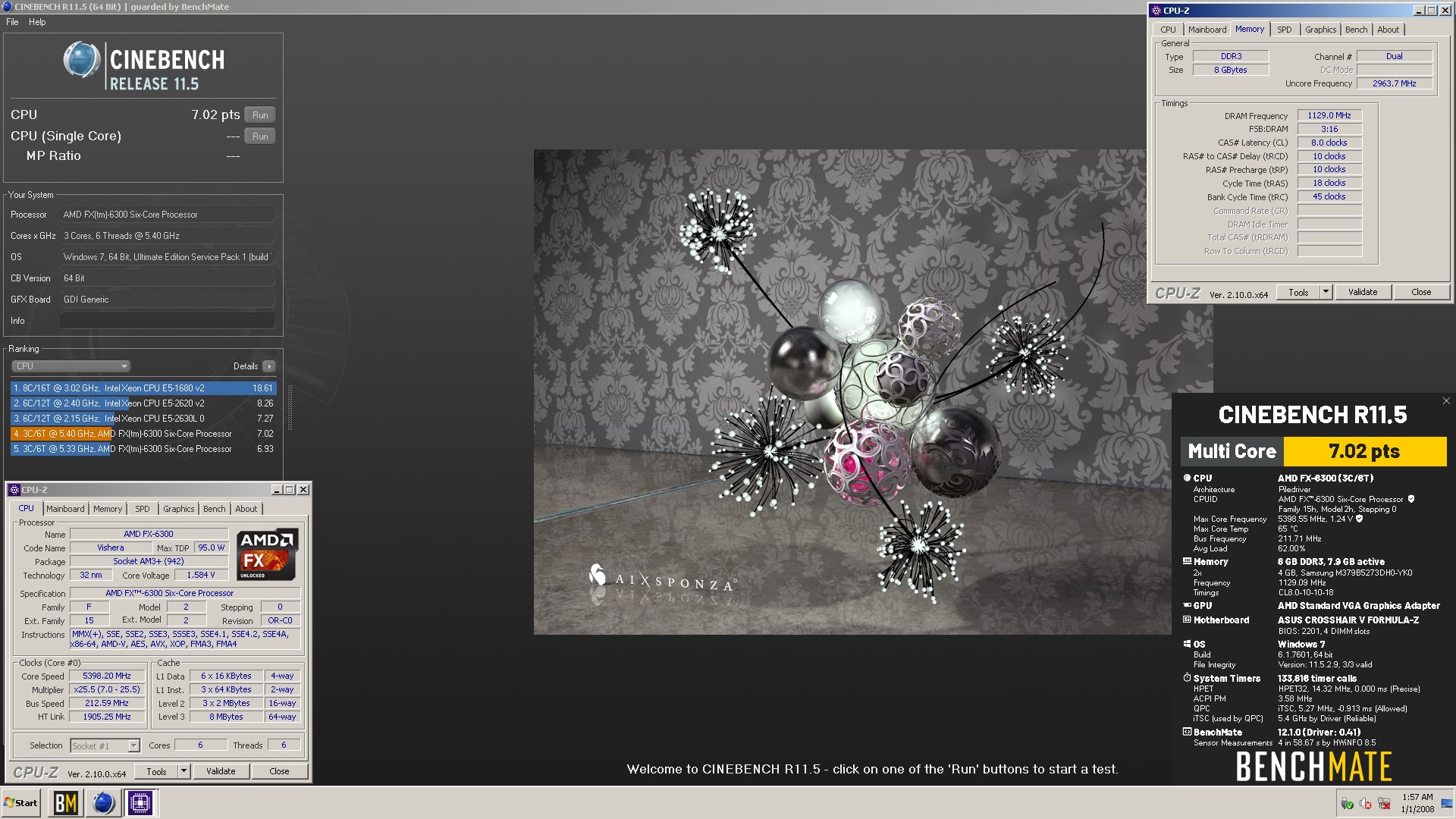This screenshot has width=1456, height=819.
Task: Open the Windows Start button
Action: [x=21, y=802]
